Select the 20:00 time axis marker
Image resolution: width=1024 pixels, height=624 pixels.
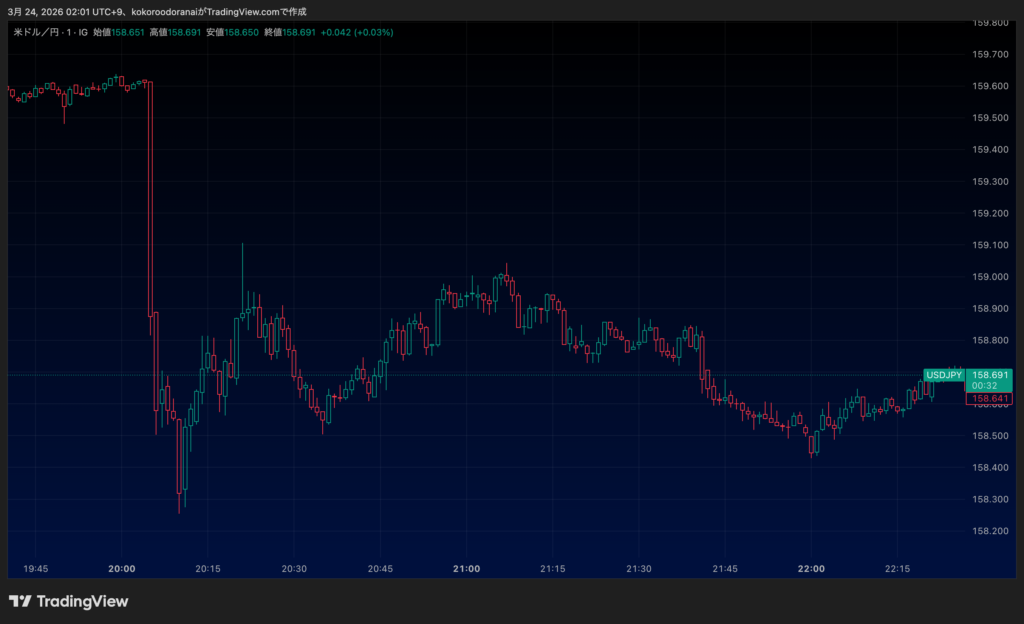pyautogui.click(x=122, y=568)
